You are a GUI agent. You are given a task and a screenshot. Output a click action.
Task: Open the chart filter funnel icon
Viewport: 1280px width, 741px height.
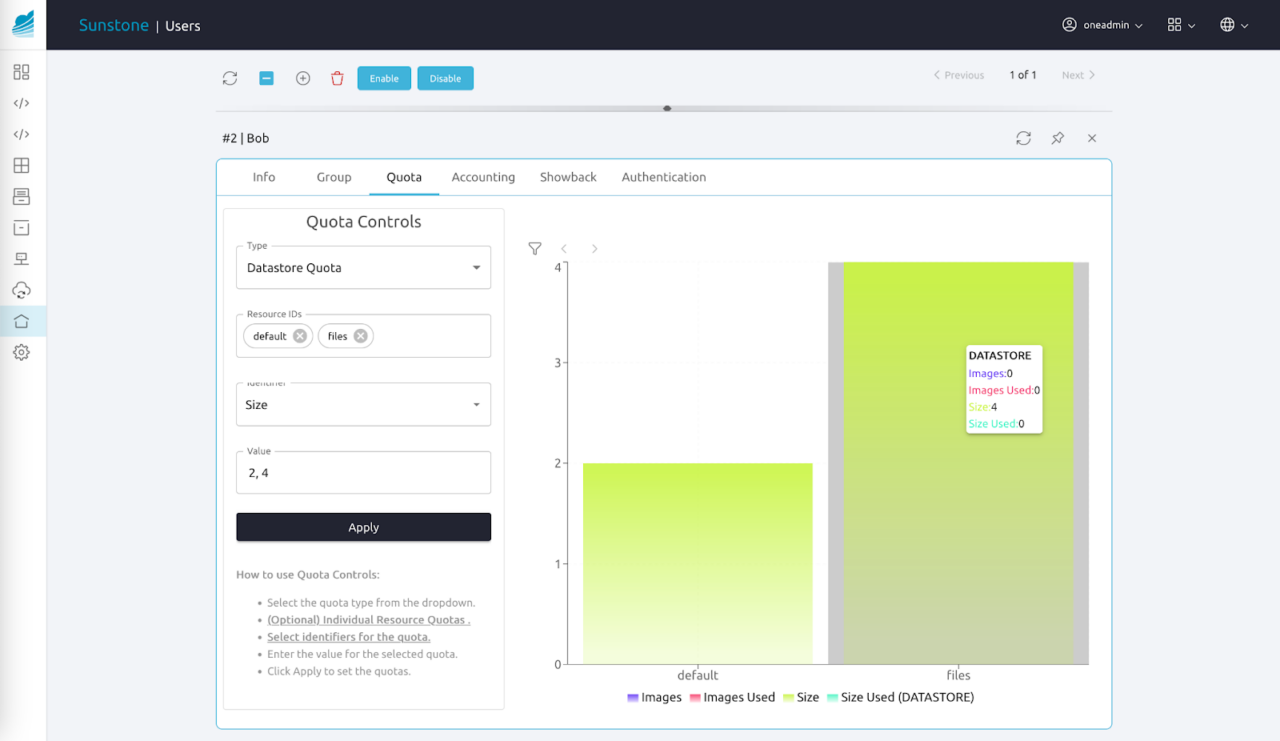[x=535, y=248]
